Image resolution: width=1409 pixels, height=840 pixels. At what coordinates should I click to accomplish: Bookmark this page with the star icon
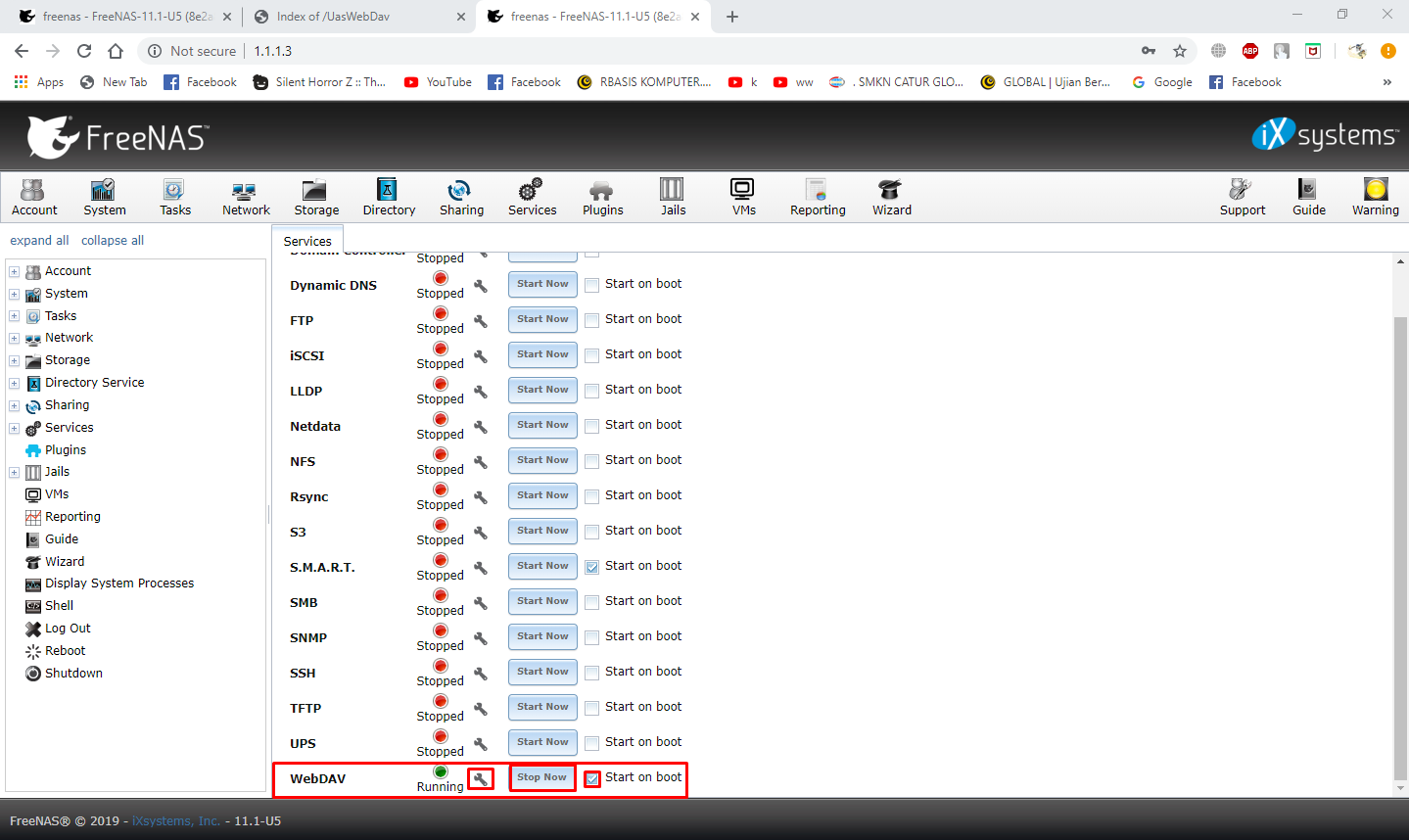point(1180,51)
